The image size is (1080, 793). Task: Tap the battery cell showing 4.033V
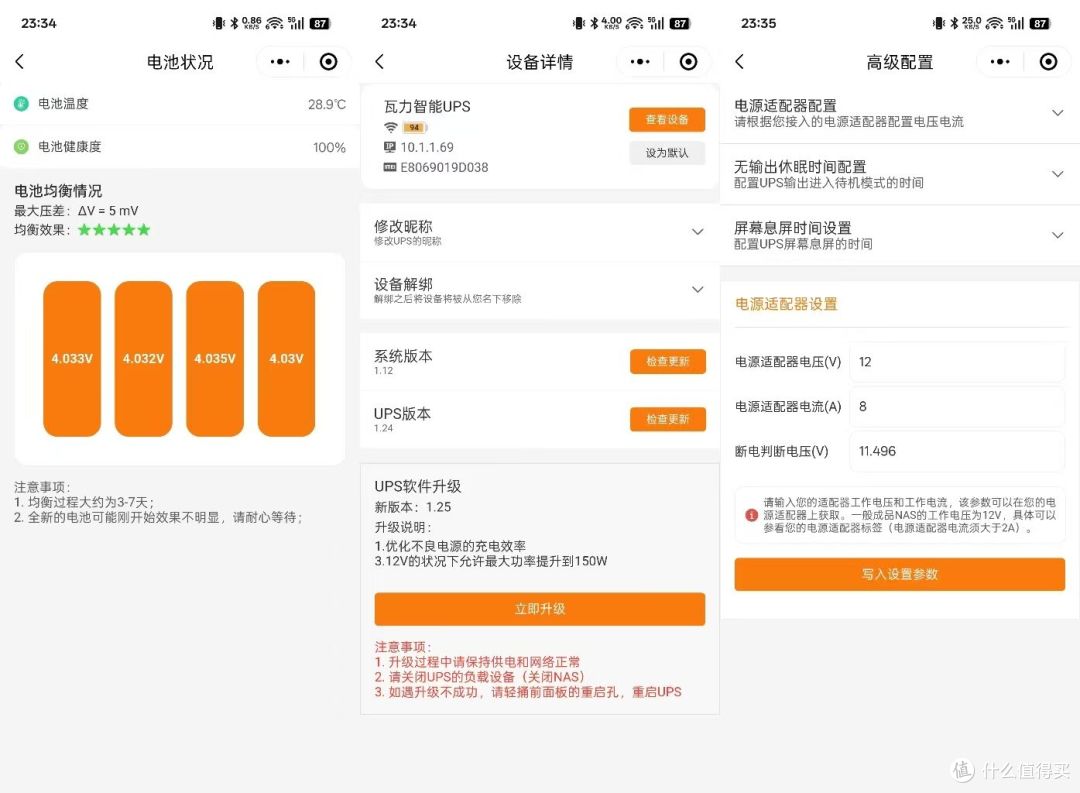(72, 359)
